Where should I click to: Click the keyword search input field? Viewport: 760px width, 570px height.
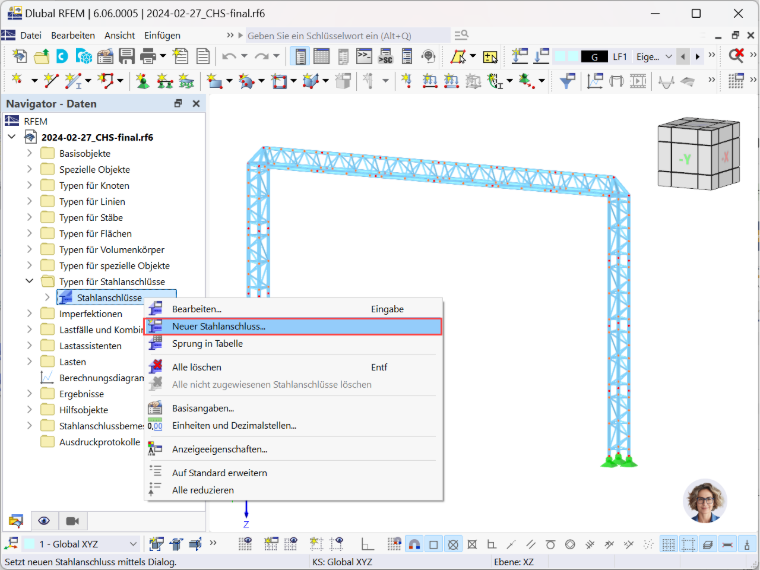(x=348, y=35)
